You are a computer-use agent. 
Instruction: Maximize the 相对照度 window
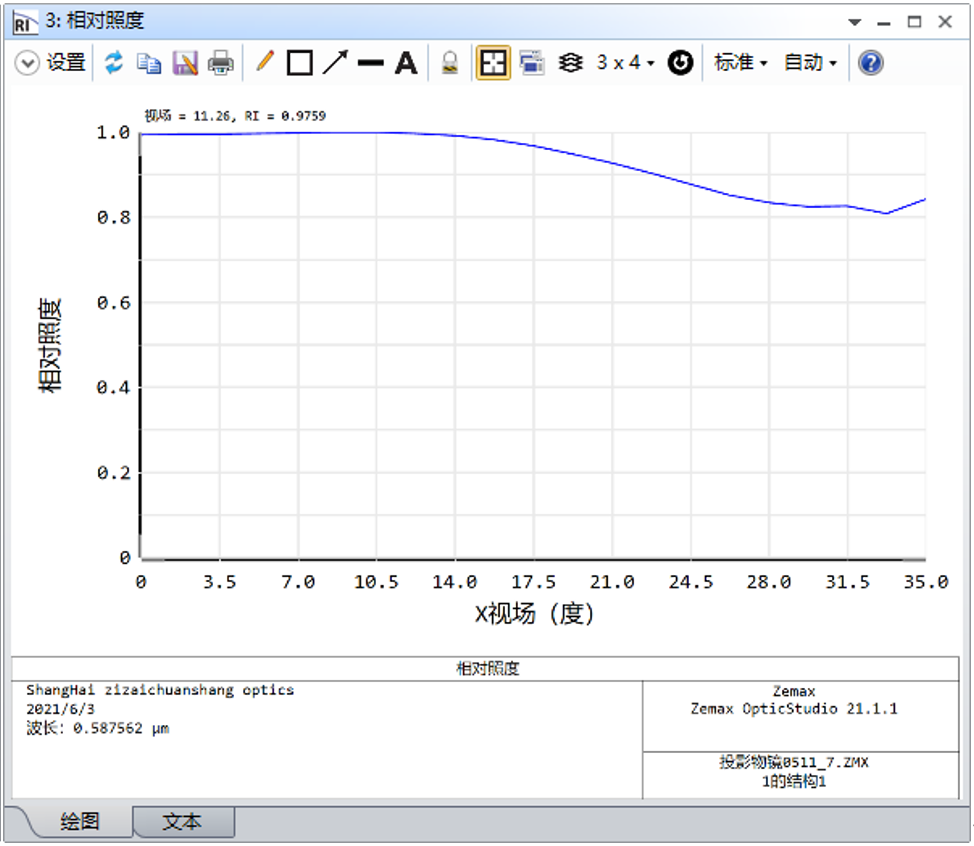914,22
